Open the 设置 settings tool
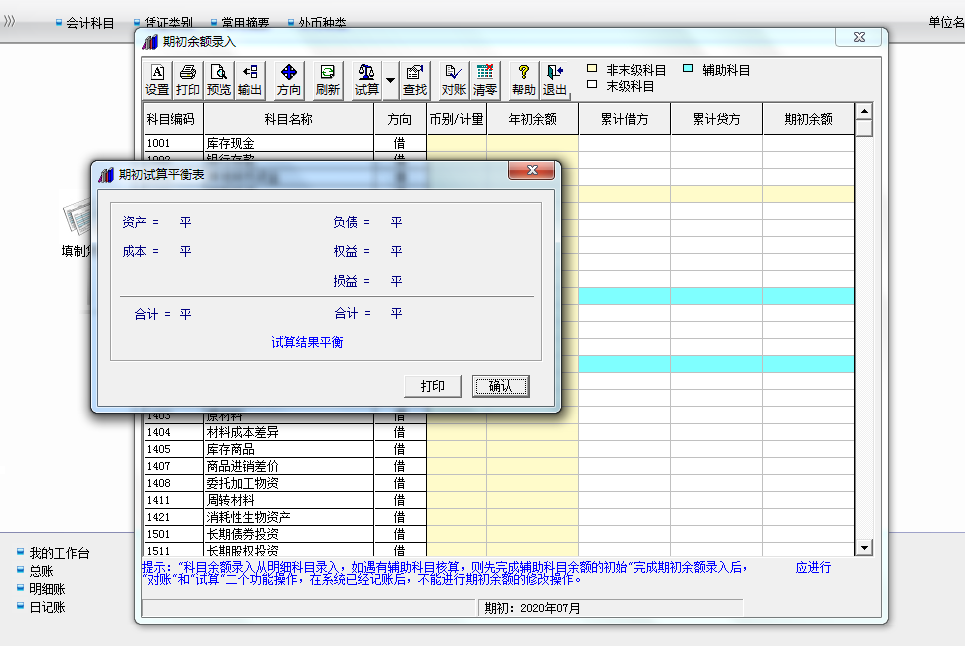 [157, 80]
